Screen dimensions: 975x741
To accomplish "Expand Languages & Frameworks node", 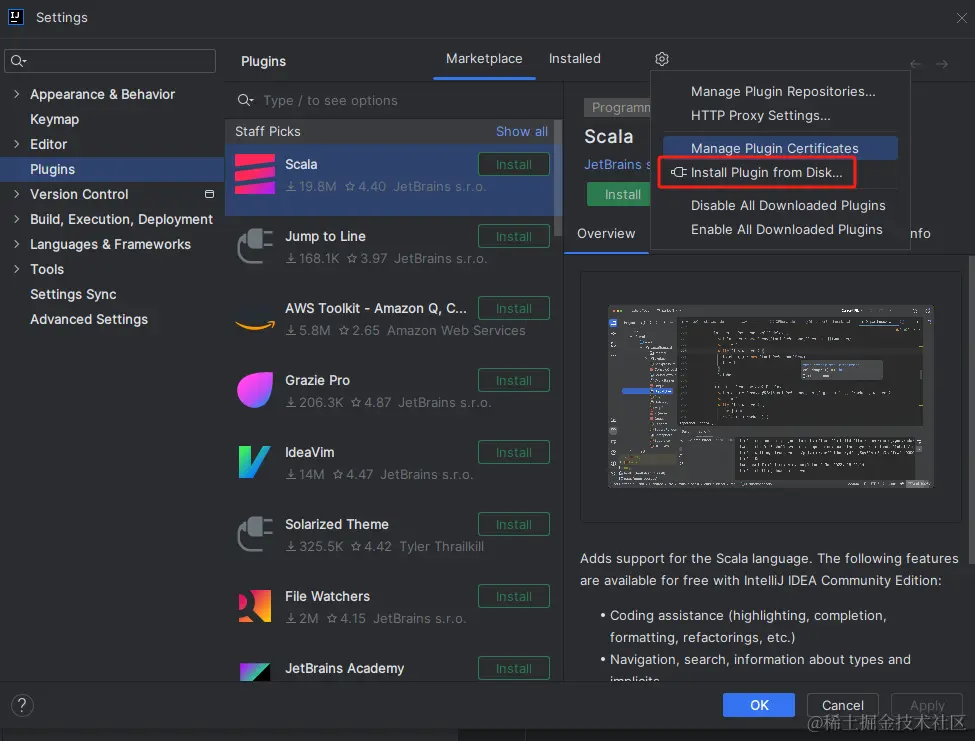I will point(17,244).
